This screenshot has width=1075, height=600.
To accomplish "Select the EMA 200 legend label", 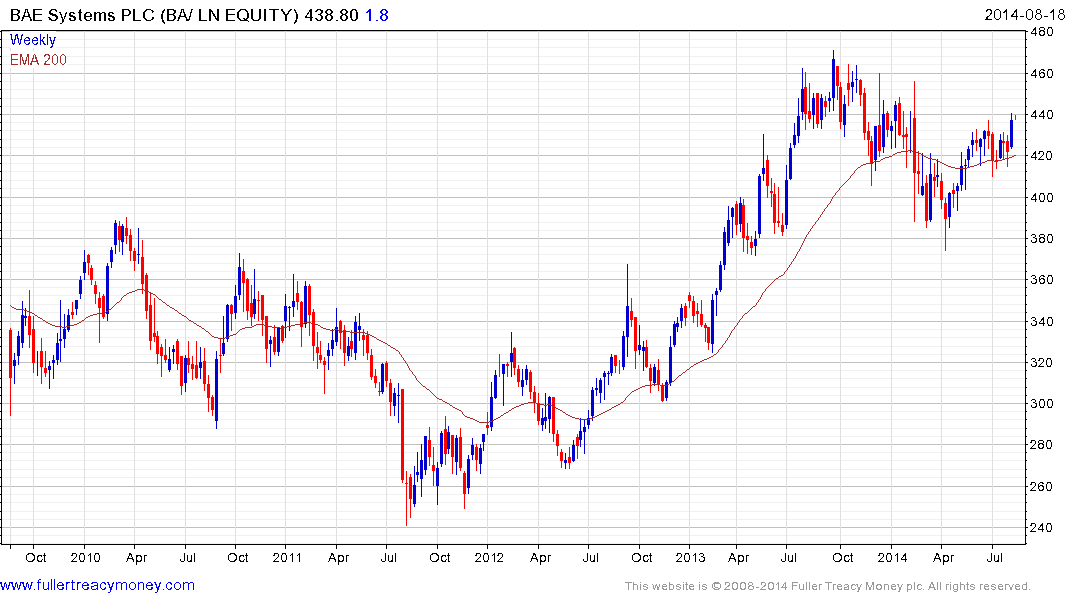I will coord(38,59).
